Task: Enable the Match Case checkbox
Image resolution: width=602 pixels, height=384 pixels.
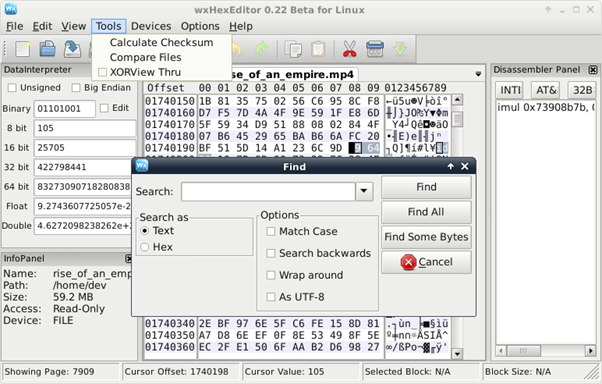Action: tap(271, 232)
